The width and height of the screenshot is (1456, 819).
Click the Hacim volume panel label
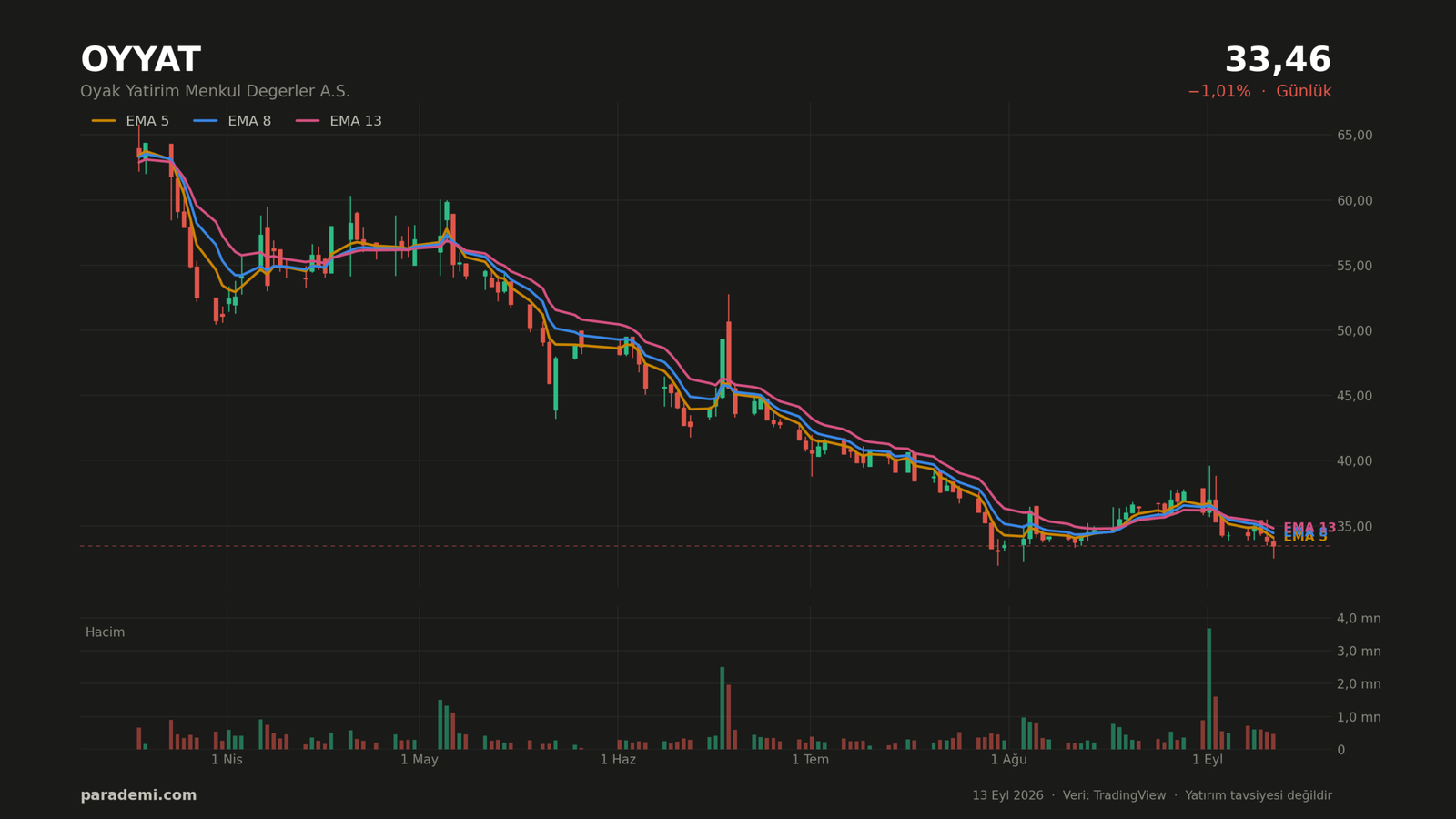[x=105, y=632]
